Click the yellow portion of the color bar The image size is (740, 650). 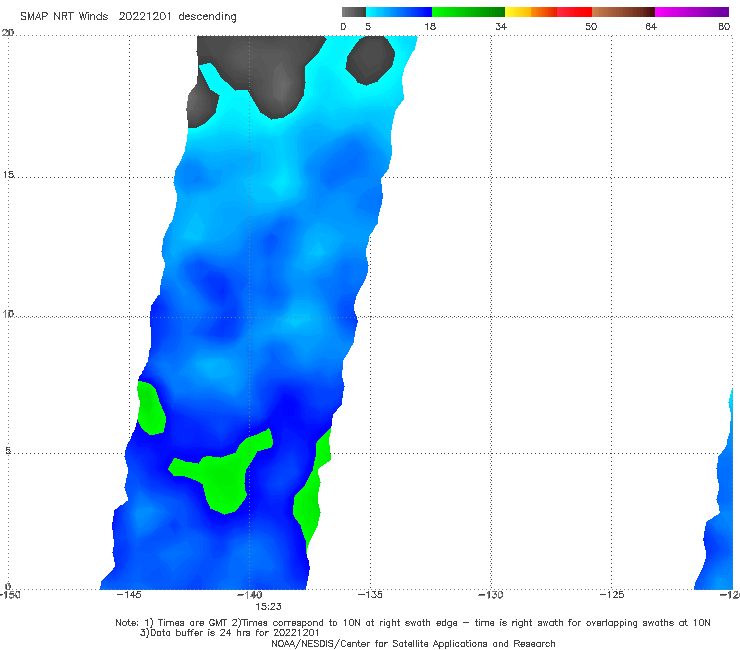518,12
